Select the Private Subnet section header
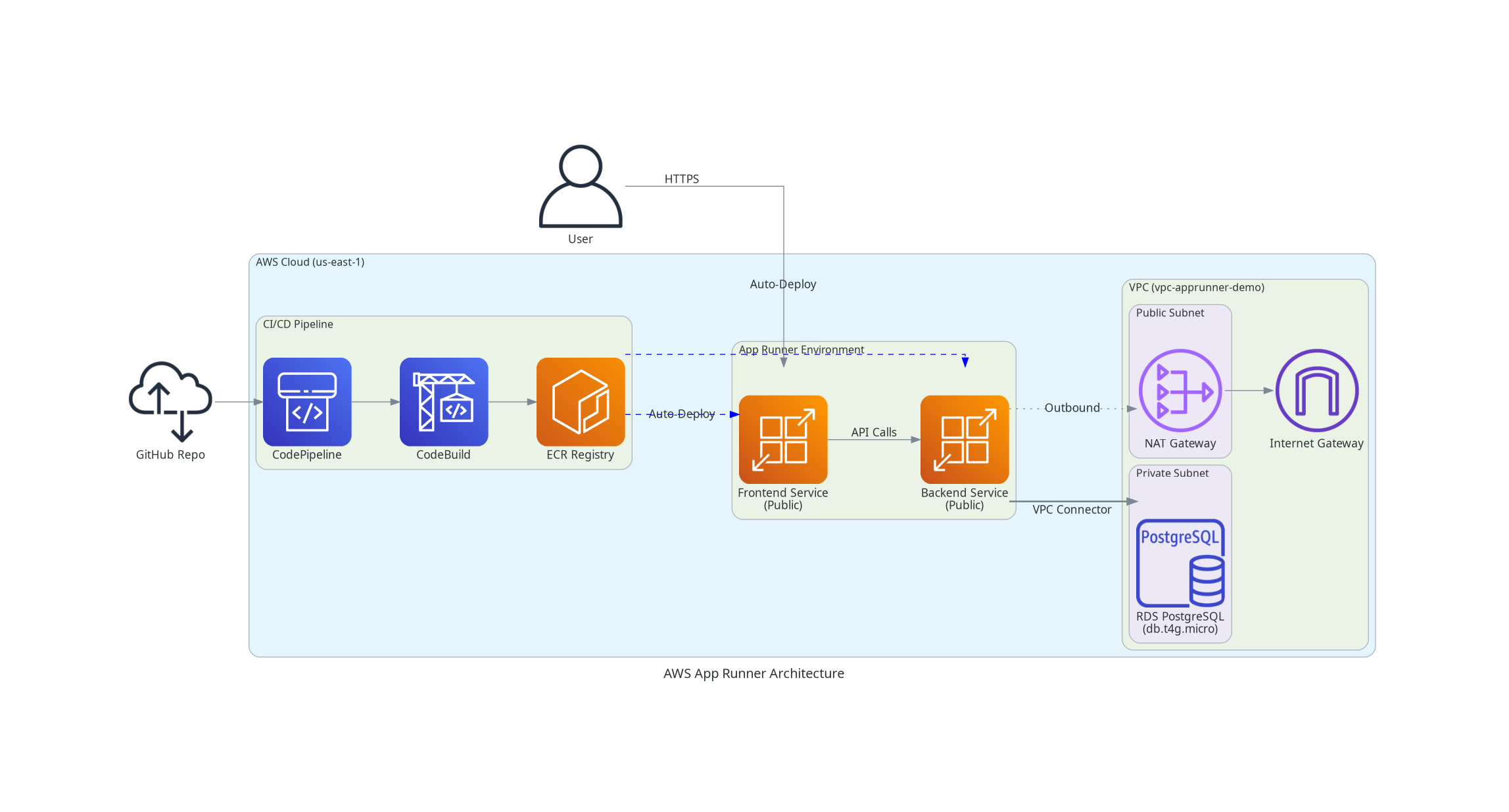Image resolution: width=1509 pixels, height=812 pixels. 1172,473
